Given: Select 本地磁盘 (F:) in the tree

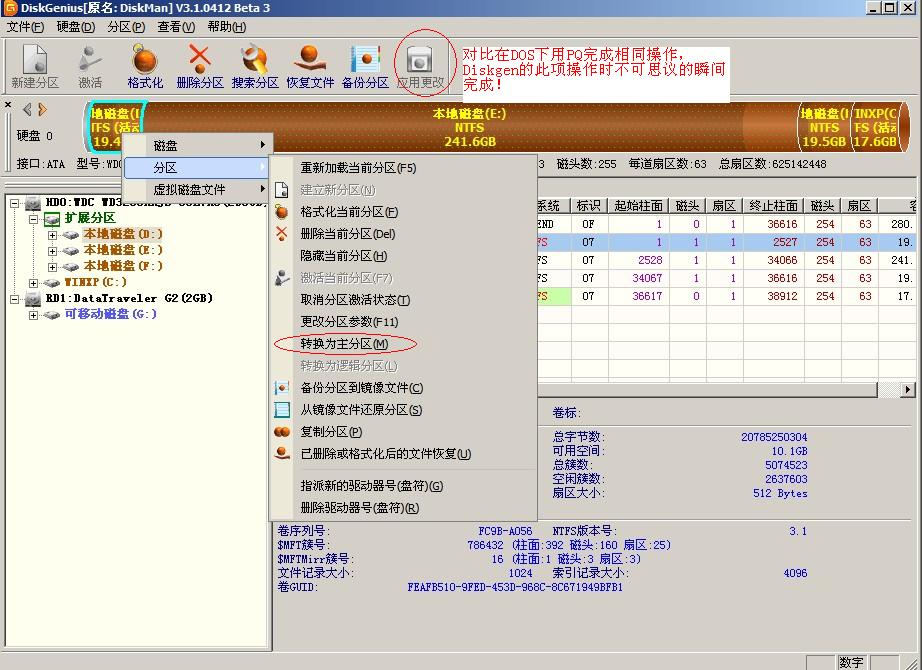Looking at the screenshot, I should pos(123,266).
